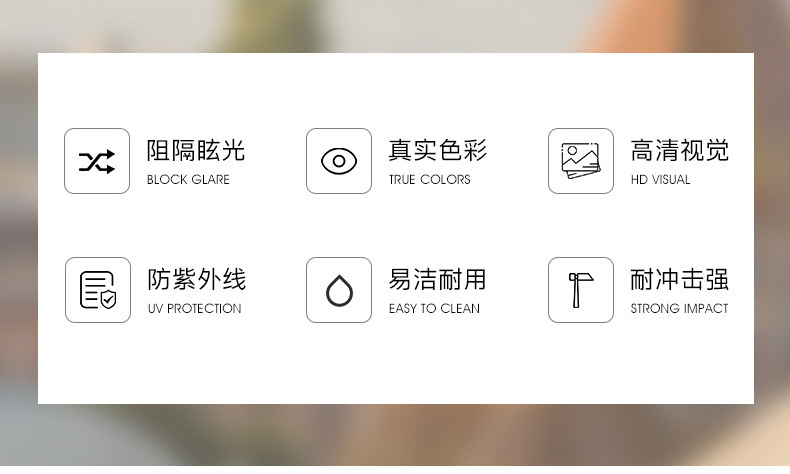
Task: Select the 阻隔眩光 heading
Action: coord(196,151)
